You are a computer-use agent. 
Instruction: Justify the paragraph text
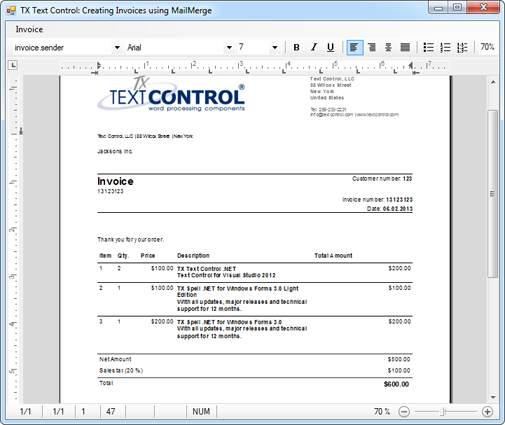(405, 48)
